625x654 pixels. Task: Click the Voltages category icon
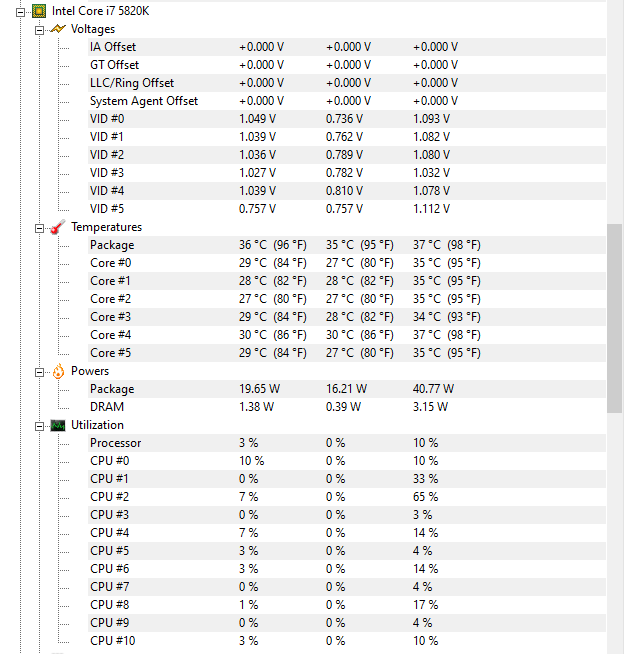(57, 29)
